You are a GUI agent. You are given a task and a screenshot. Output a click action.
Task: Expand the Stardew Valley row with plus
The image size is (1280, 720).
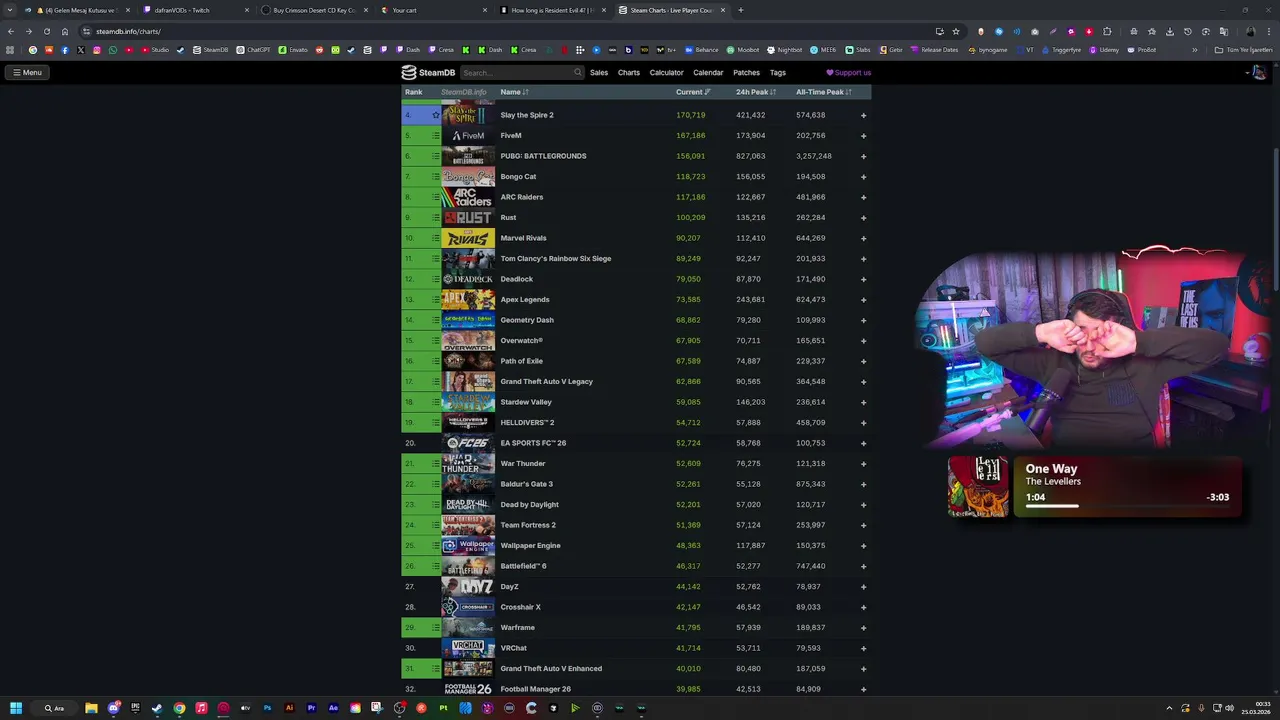863,402
